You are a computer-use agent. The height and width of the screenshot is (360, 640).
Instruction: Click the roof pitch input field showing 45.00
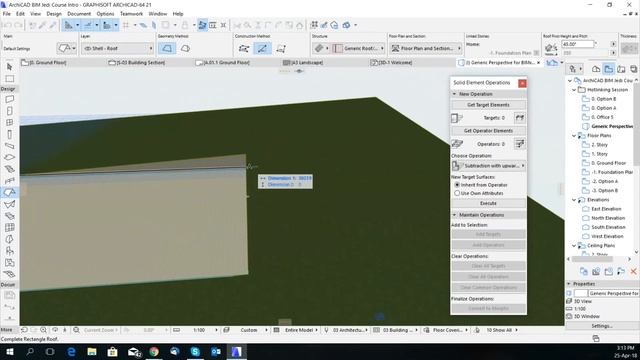click(577, 44)
